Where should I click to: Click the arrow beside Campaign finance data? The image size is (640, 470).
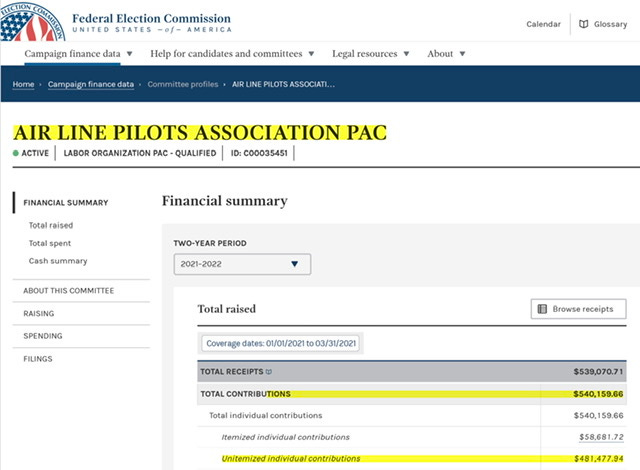pos(129,53)
